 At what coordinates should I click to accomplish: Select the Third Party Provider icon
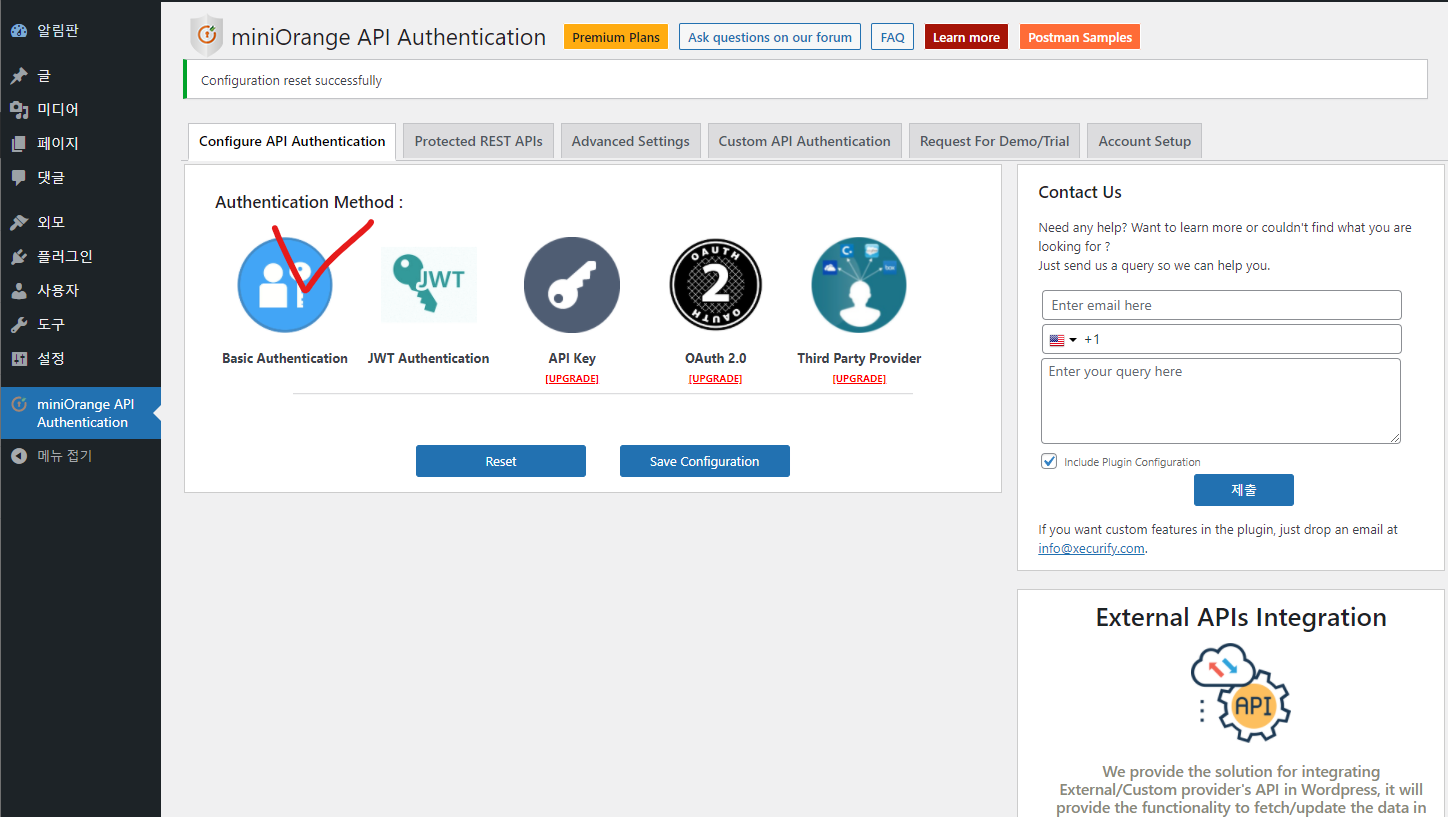coord(859,285)
